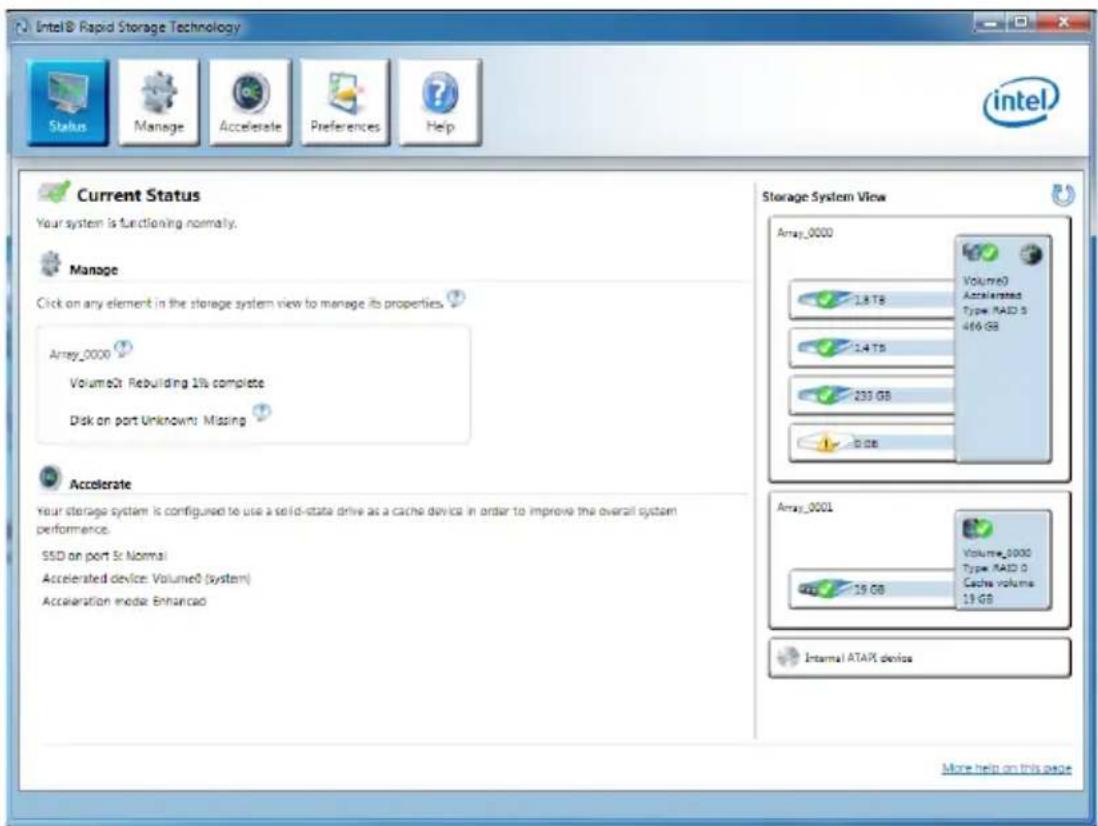Viewport: 1098px width, 826px height.
Task: Click 'SSD on port 5: Normal' text
Action: click(x=104, y=556)
